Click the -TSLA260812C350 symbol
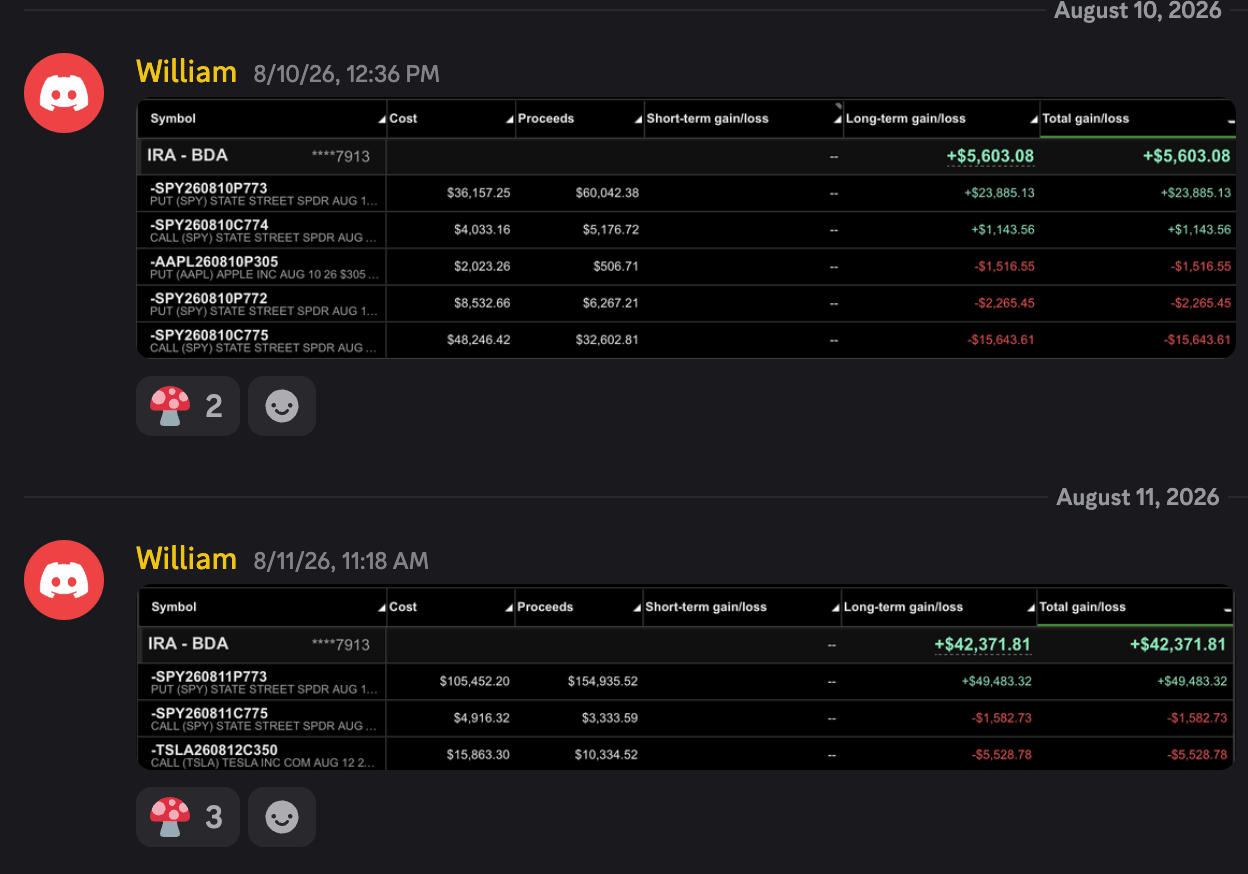This screenshot has height=874, width=1248. click(214, 750)
